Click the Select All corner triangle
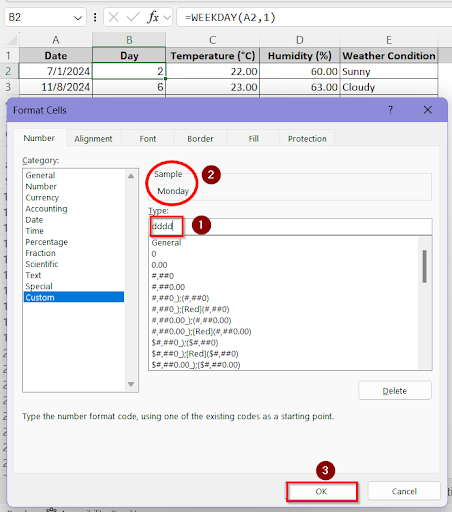This screenshot has width=452, height=512. click(12, 40)
